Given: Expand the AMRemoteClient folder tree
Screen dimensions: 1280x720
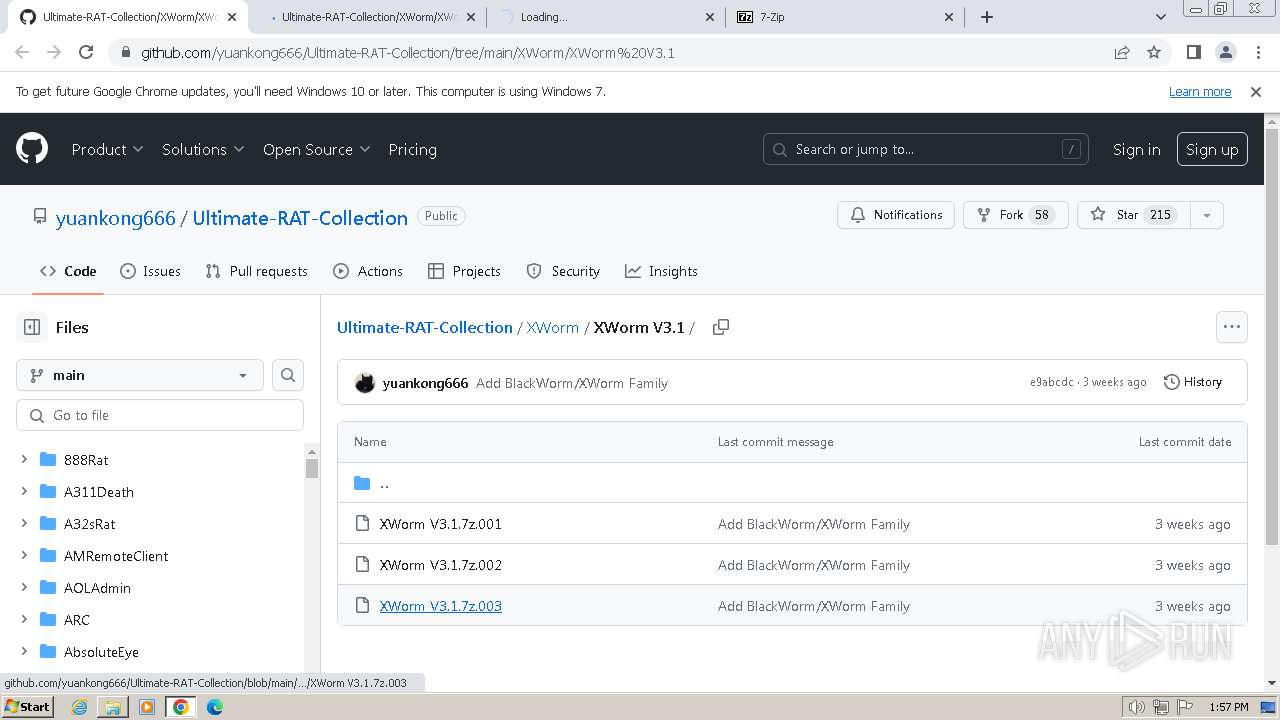Looking at the screenshot, I should pos(24,556).
